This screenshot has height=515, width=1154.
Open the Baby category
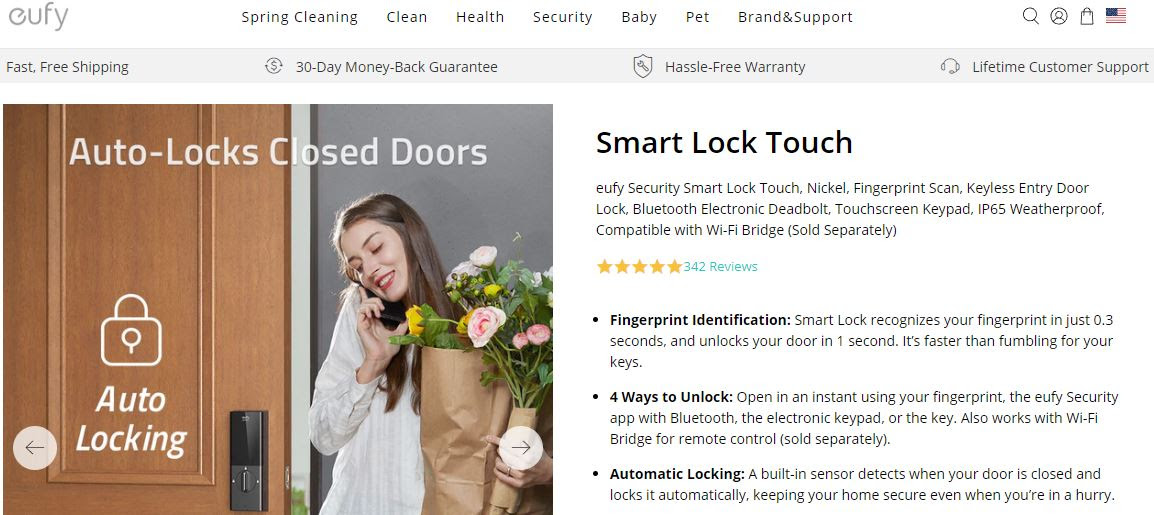click(639, 17)
